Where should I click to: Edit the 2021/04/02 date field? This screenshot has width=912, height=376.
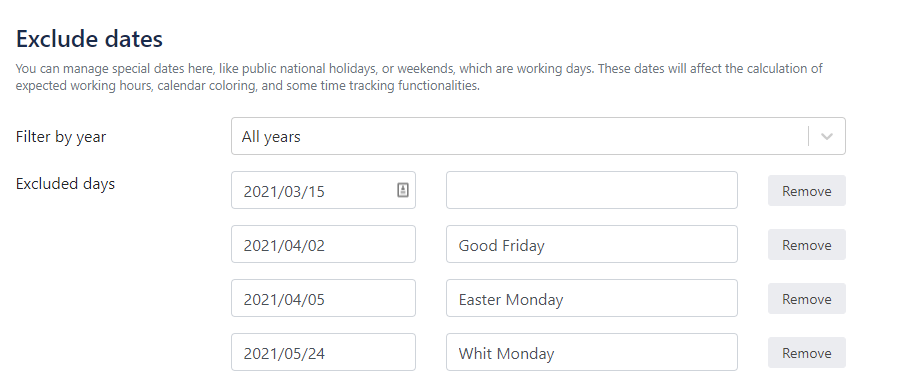(323, 244)
